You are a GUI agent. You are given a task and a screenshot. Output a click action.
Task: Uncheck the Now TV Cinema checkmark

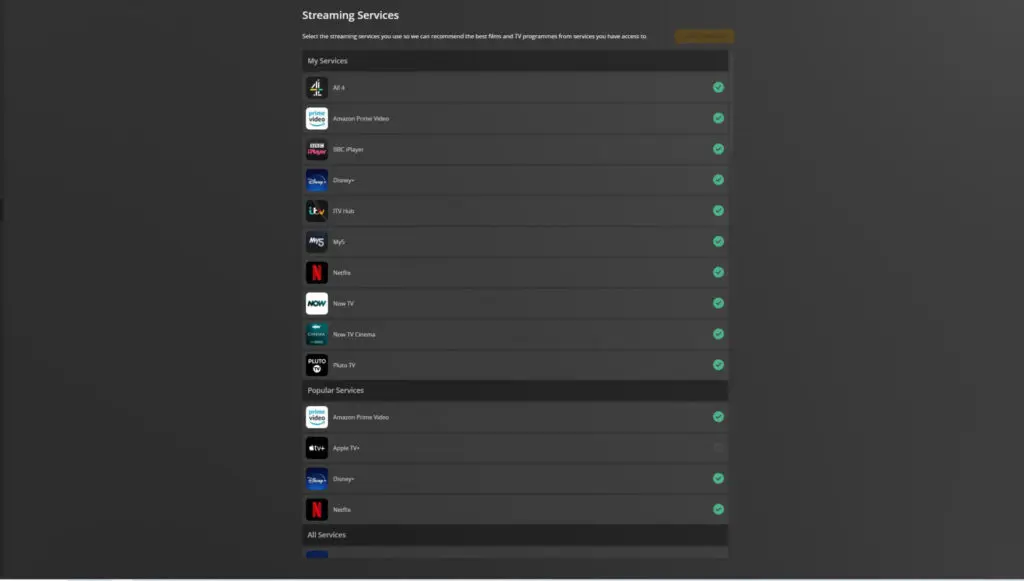coord(718,334)
